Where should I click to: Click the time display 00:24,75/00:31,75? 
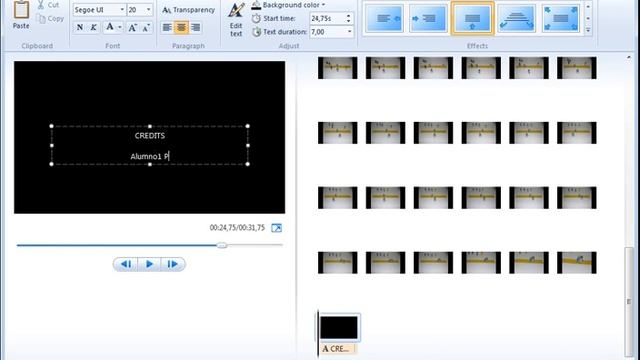[x=237, y=228]
